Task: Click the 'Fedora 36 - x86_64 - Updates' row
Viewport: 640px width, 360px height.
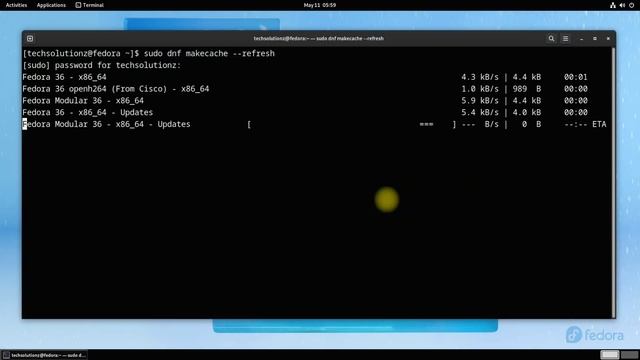Action: [305, 112]
